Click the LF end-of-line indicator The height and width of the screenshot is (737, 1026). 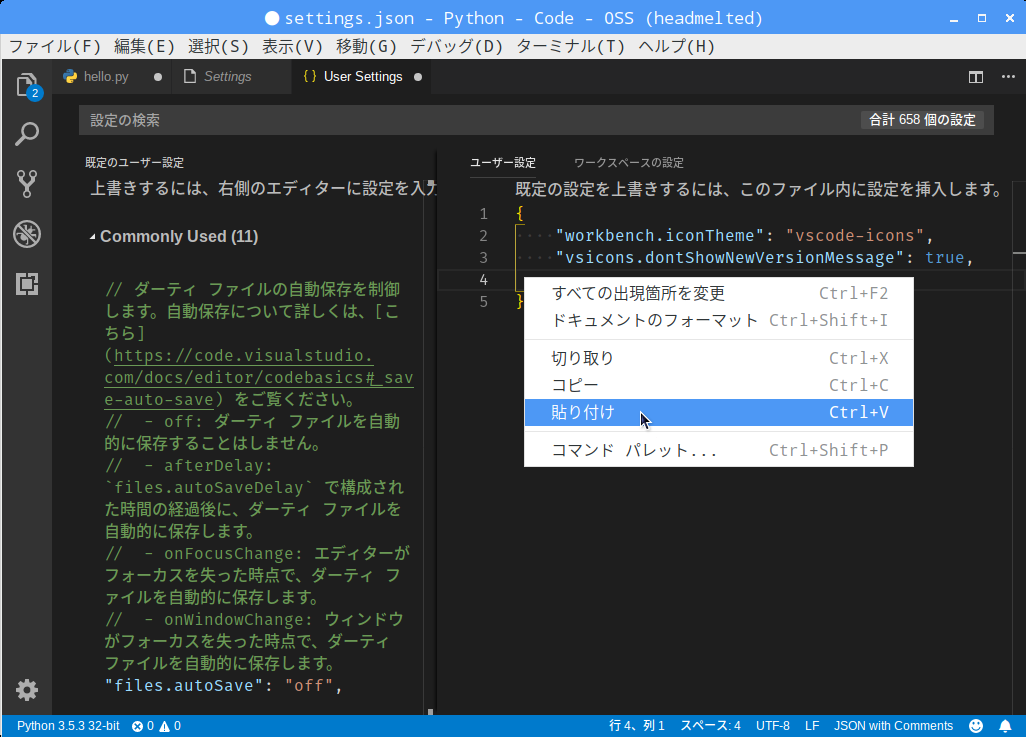[812, 726]
